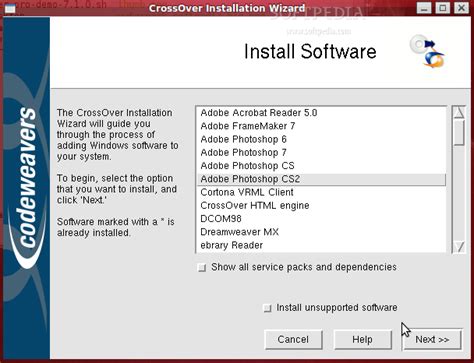Viewport: 474px width, 363px height.
Task: Click the software list scrollbar thumb
Action: click(x=459, y=132)
